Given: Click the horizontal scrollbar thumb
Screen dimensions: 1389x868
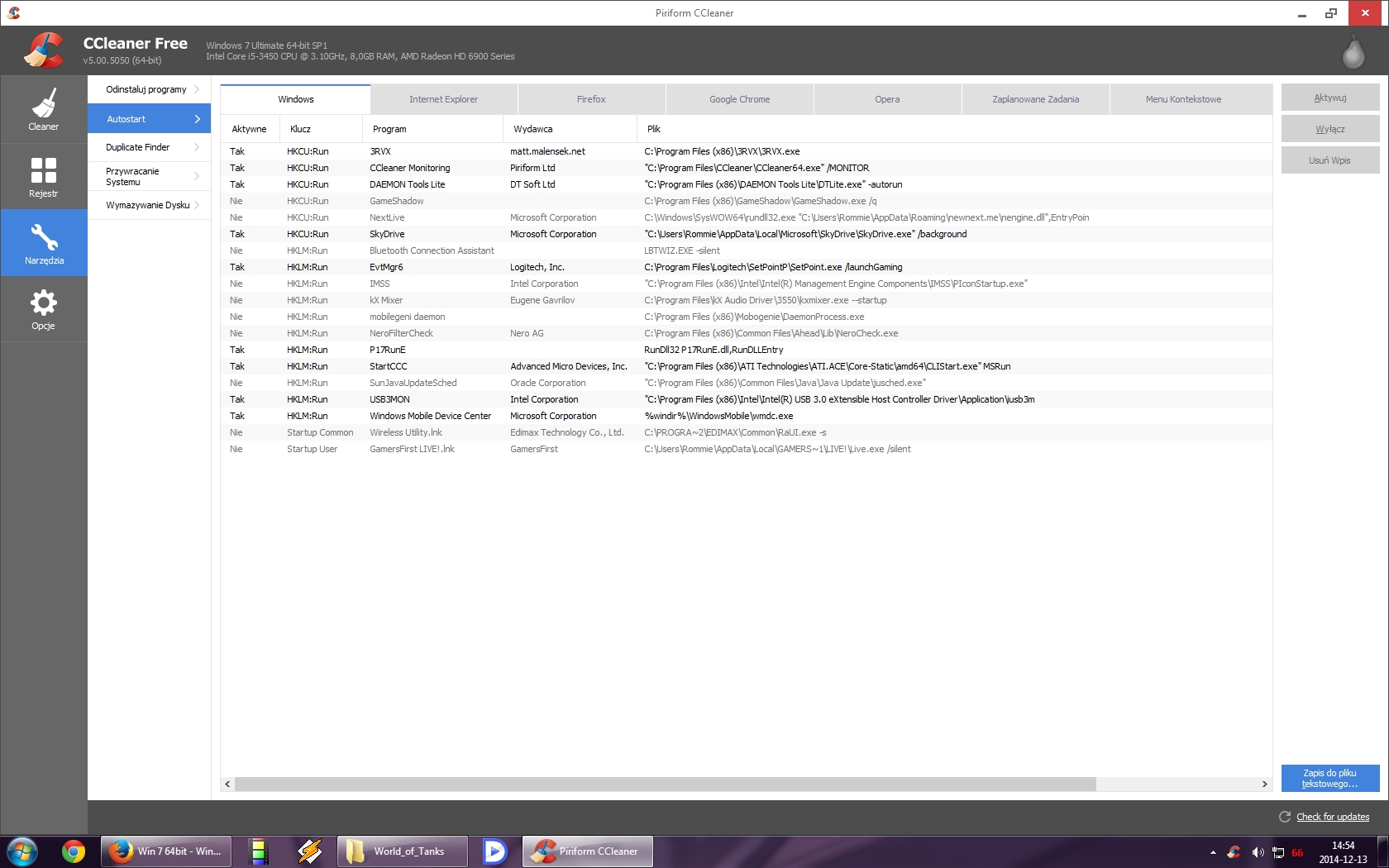Looking at the screenshot, I should pyautogui.click(x=666, y=784).
